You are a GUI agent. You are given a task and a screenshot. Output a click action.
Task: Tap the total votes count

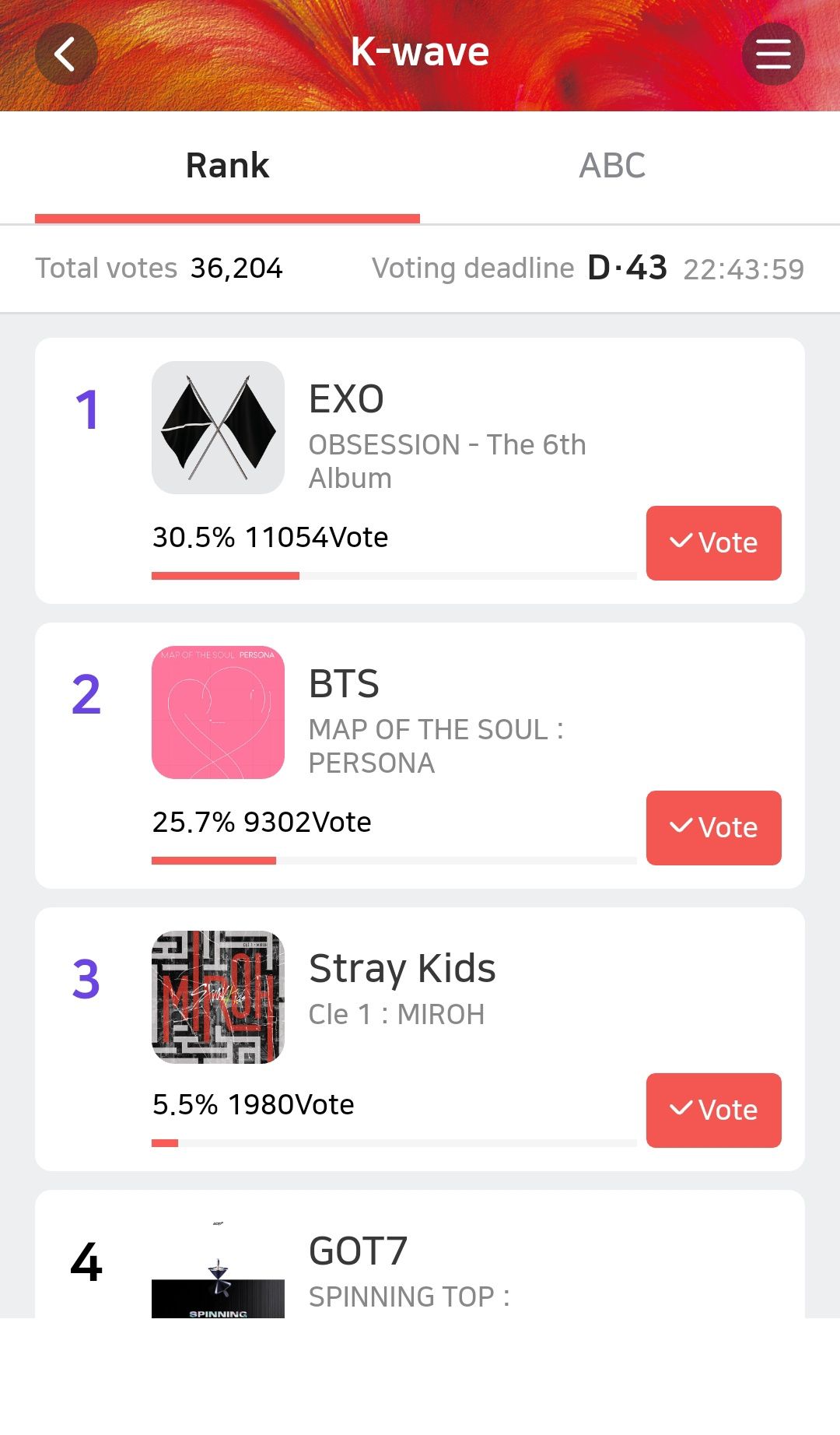pyautogui.click(x=236, y=268)
